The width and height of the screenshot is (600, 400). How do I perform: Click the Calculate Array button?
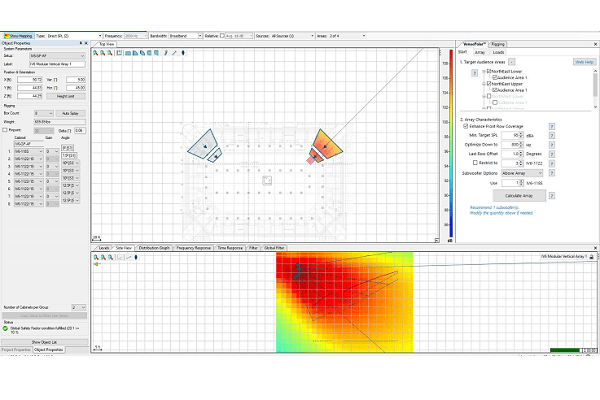(519, 196)
